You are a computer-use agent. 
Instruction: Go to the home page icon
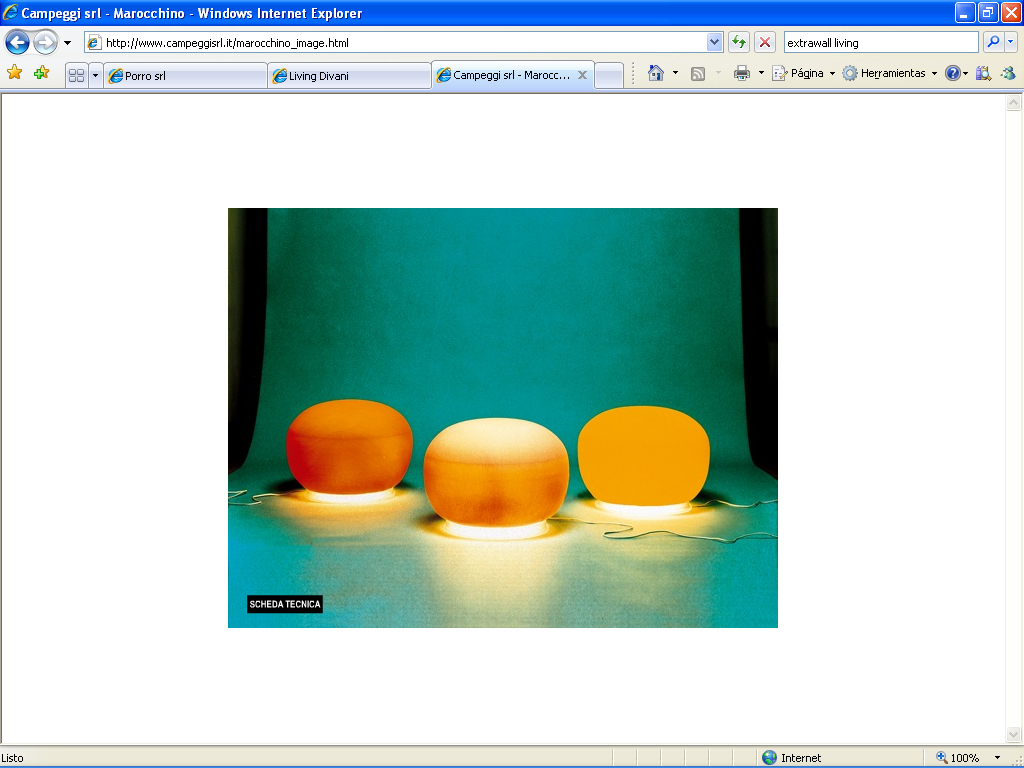[x=656, y=73]
